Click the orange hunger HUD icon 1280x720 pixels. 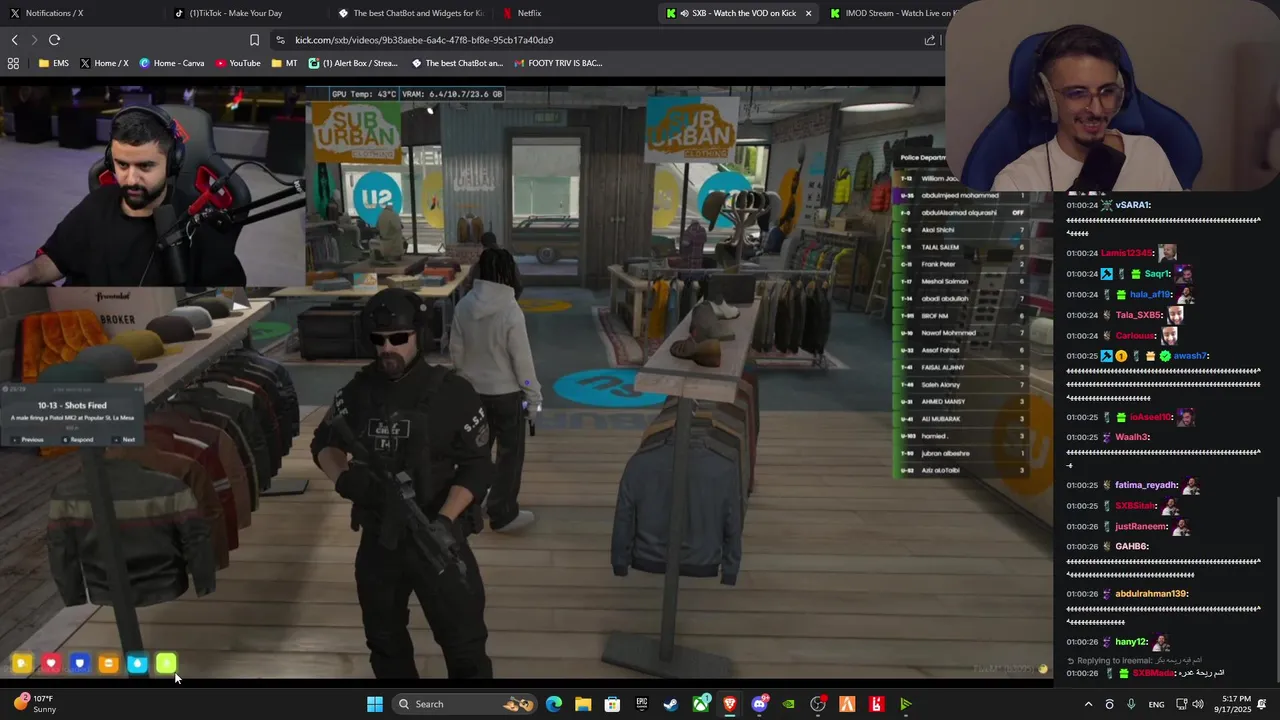click(109, 663)
